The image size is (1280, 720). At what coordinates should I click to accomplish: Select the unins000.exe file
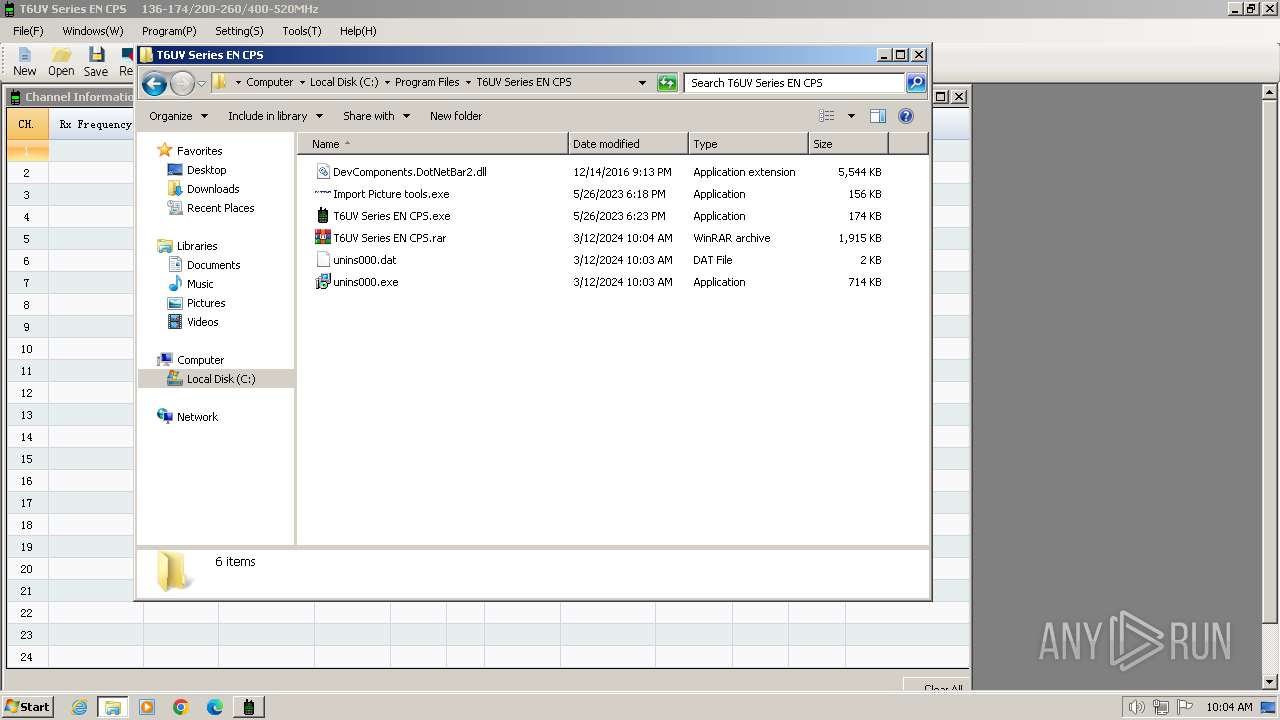pyautogui.click(x=365, y=282)
